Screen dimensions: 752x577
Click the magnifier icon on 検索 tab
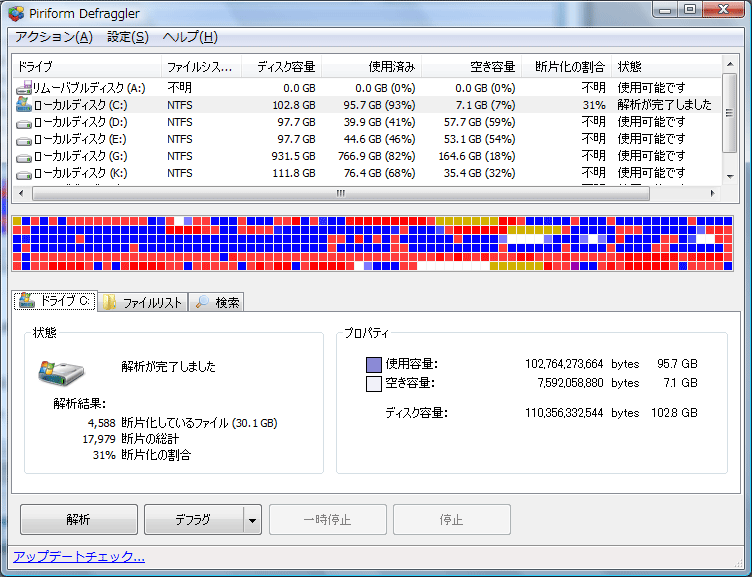pyautogui.click(x=202, y=302)
